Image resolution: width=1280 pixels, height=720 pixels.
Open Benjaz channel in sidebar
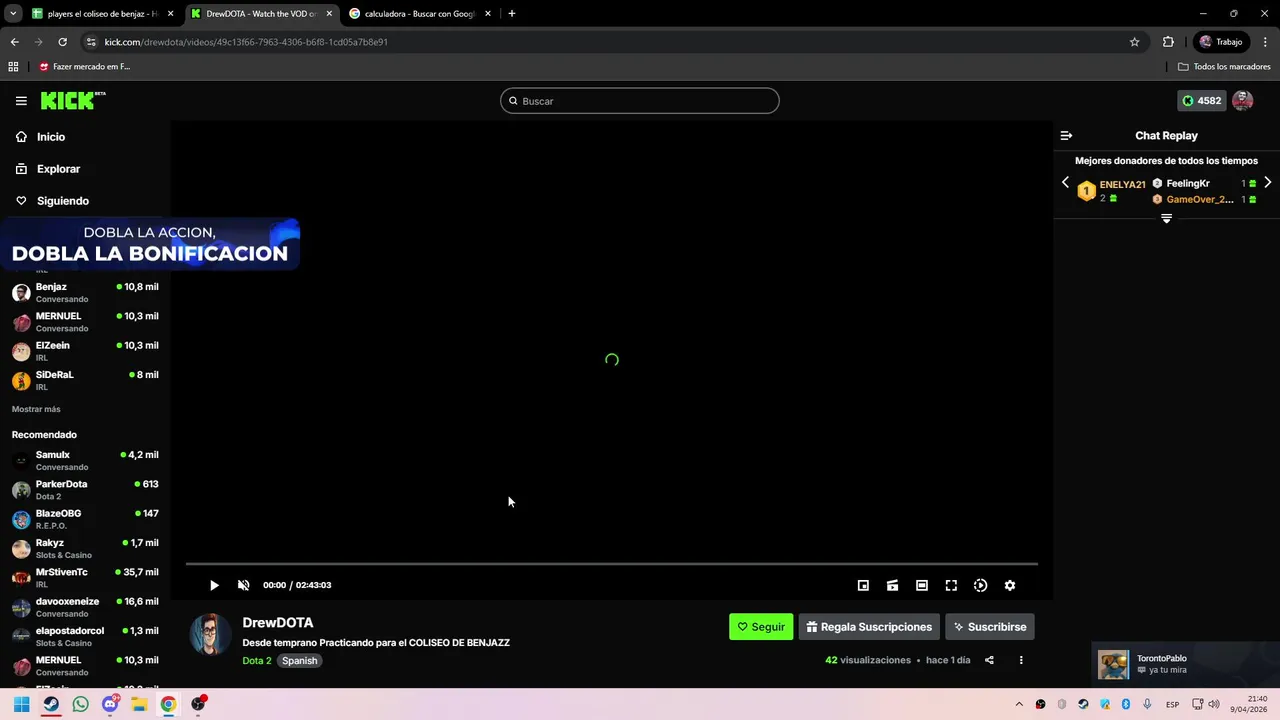[x=85, y=292]
